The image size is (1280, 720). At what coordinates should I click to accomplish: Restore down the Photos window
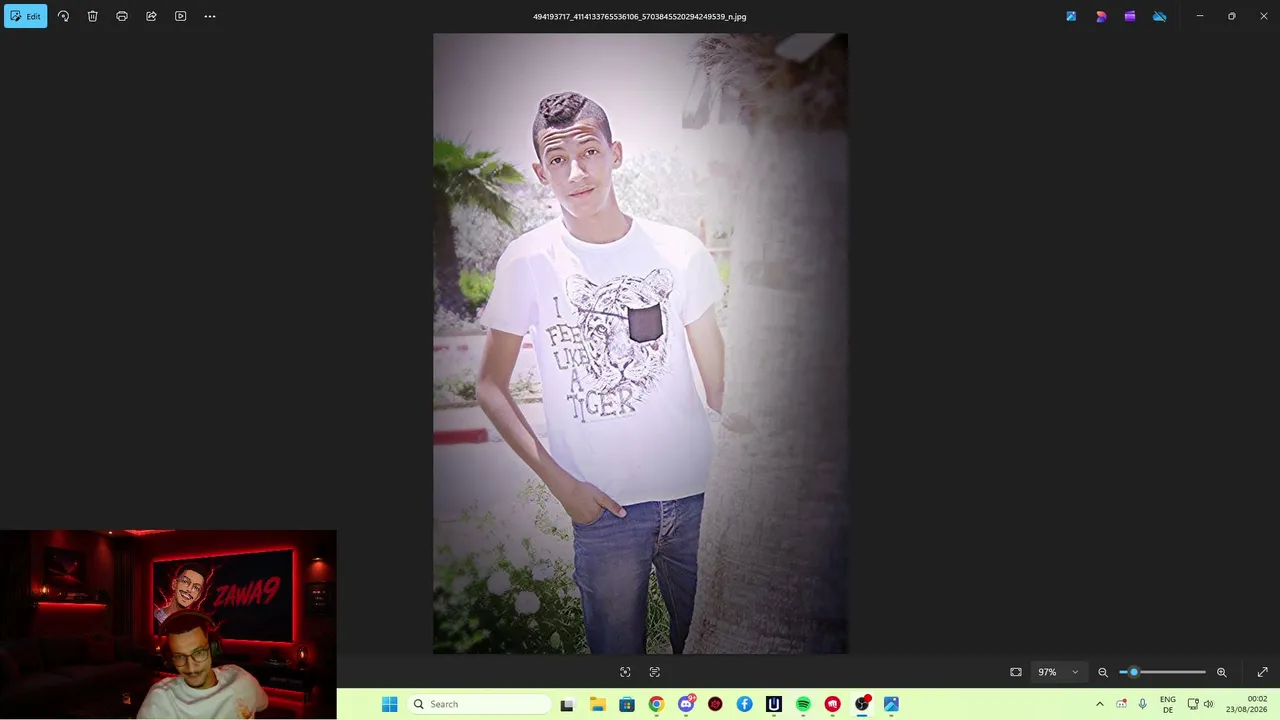pos(1232,16)
